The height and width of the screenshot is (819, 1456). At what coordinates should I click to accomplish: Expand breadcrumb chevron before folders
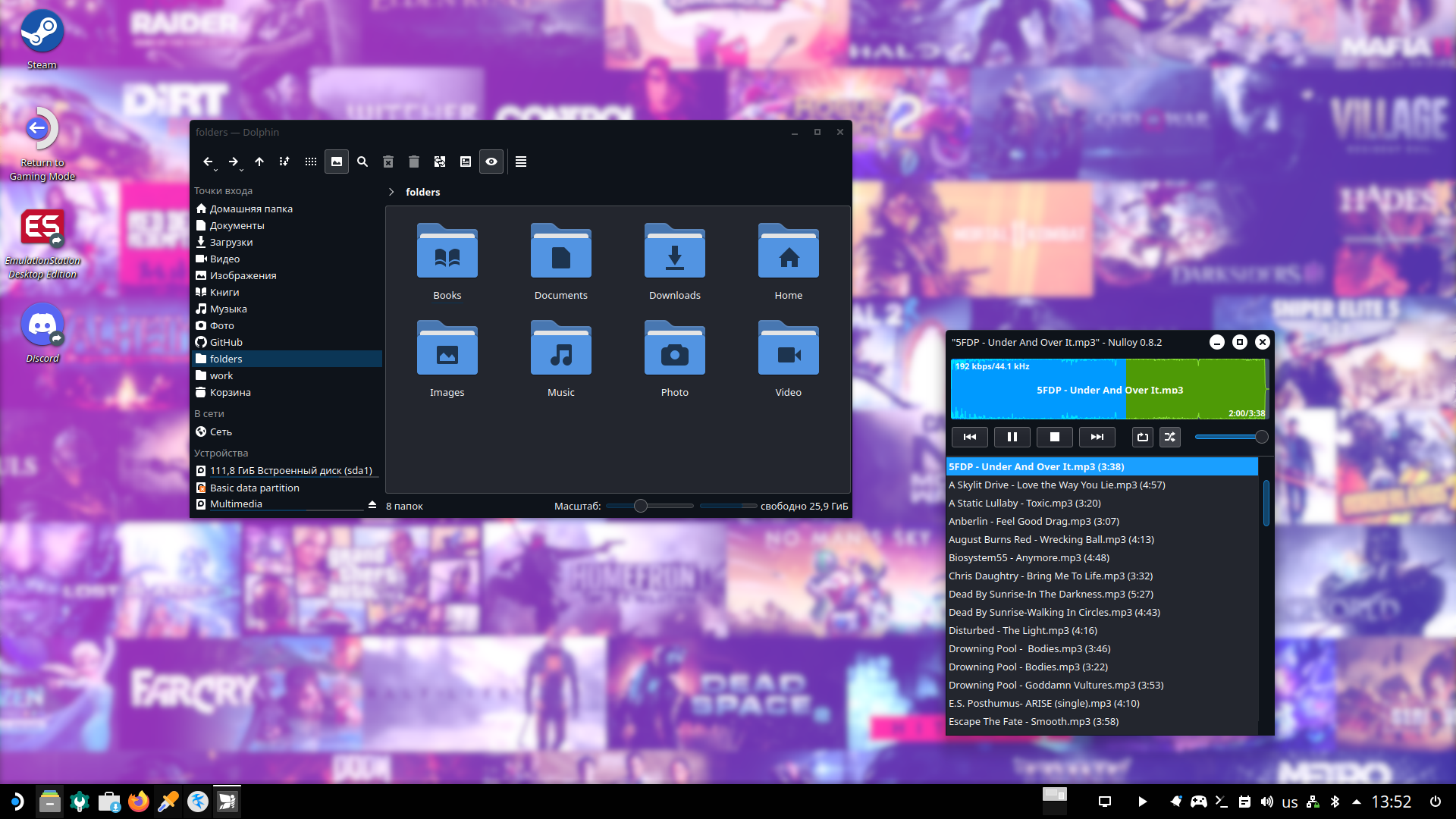tap(391, 192)
